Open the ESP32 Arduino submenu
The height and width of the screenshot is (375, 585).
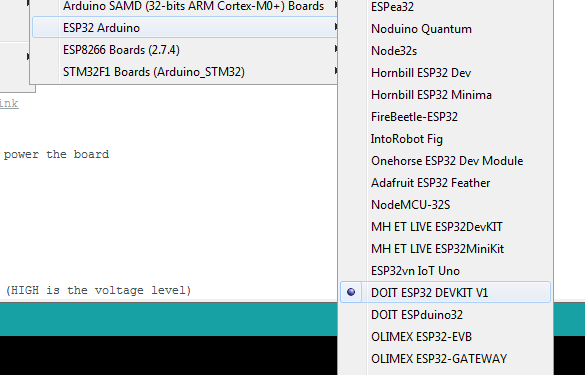pyautogui.click(x=185, y=28)
